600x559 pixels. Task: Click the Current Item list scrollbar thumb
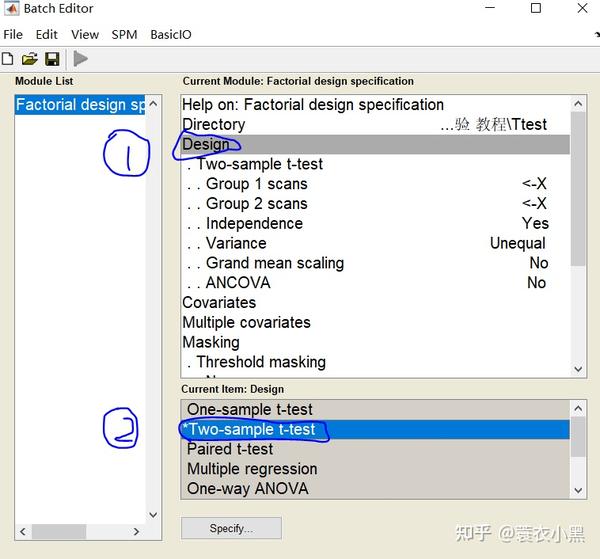[x=578, y=437]
